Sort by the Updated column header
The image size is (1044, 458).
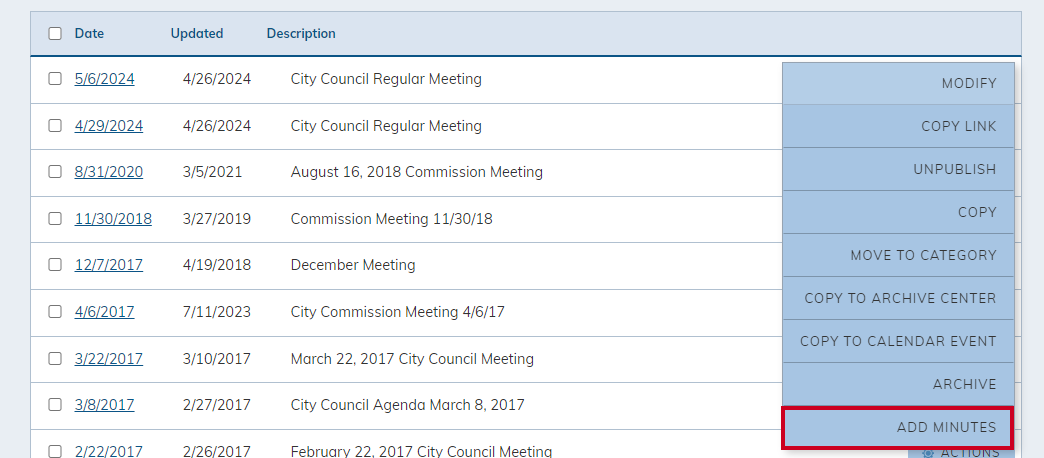pos(196,33)
